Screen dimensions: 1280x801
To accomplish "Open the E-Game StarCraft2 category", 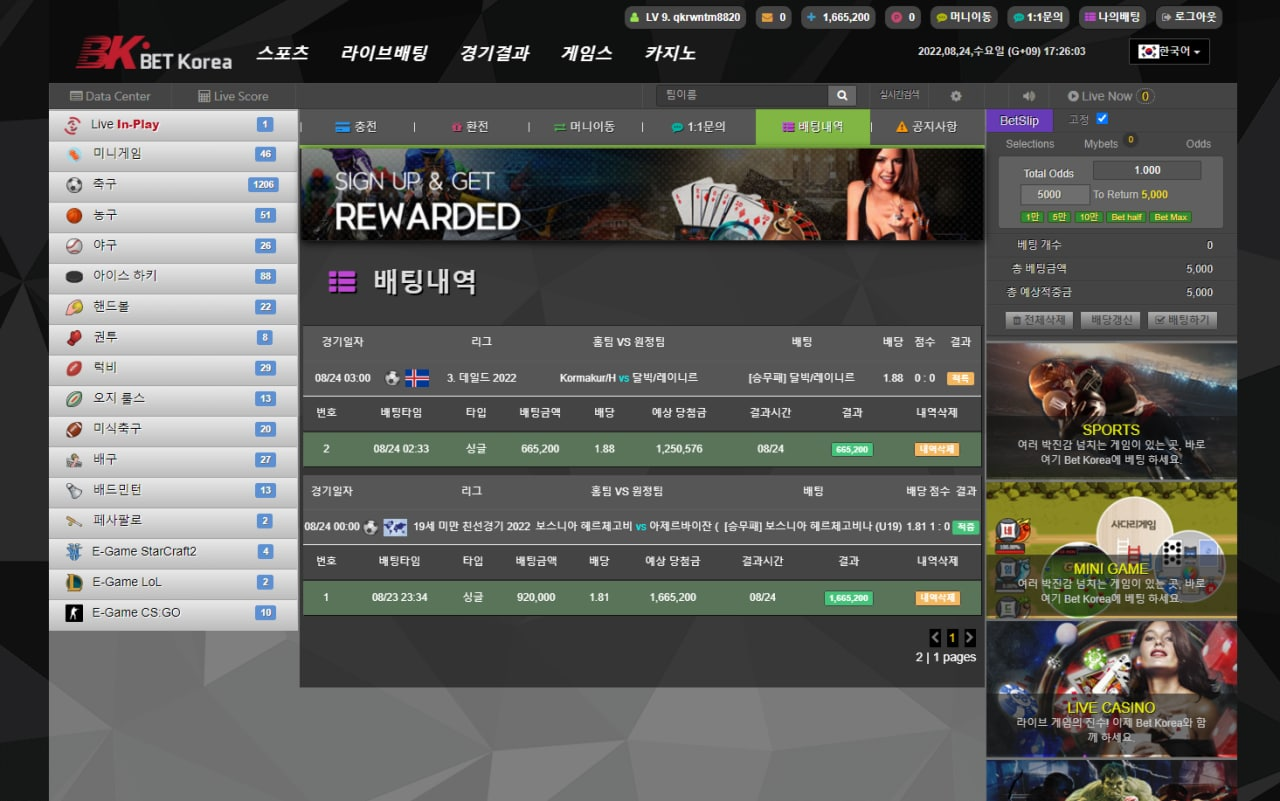I will 173,551.
